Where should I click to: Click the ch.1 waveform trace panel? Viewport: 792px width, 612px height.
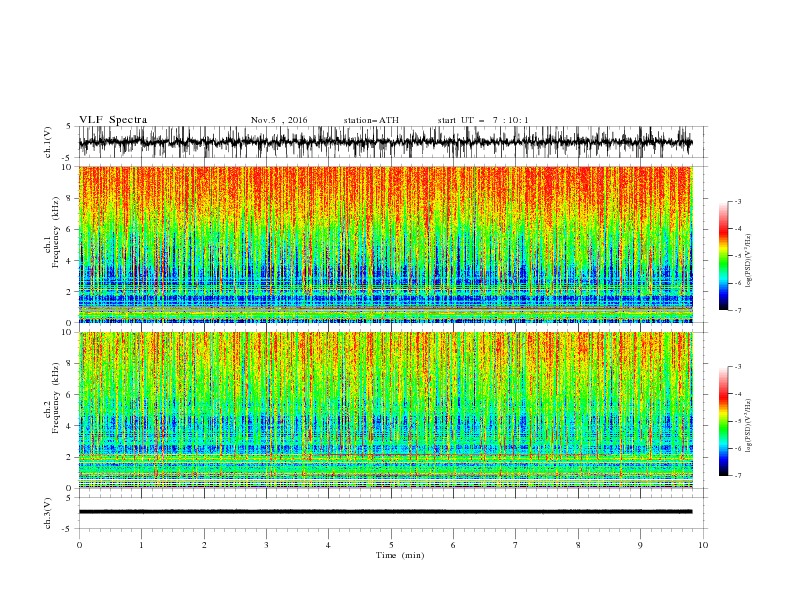click(x=392, y=142)
